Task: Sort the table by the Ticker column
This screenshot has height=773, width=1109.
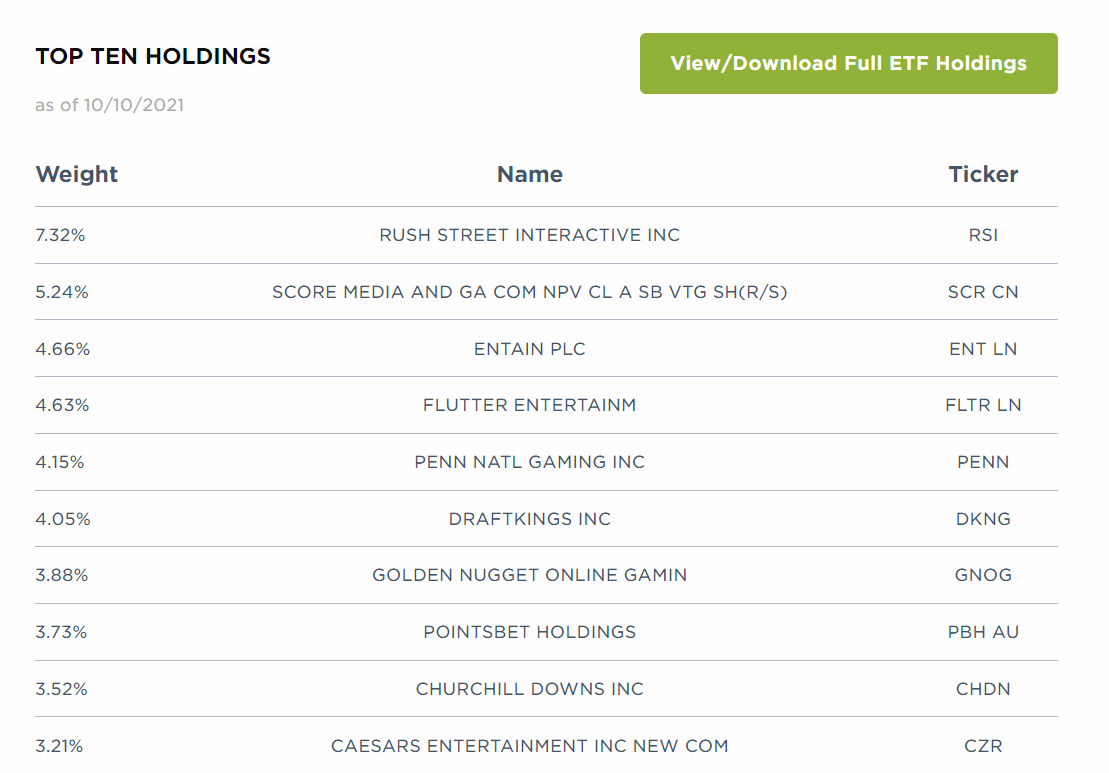Action: 983,174
